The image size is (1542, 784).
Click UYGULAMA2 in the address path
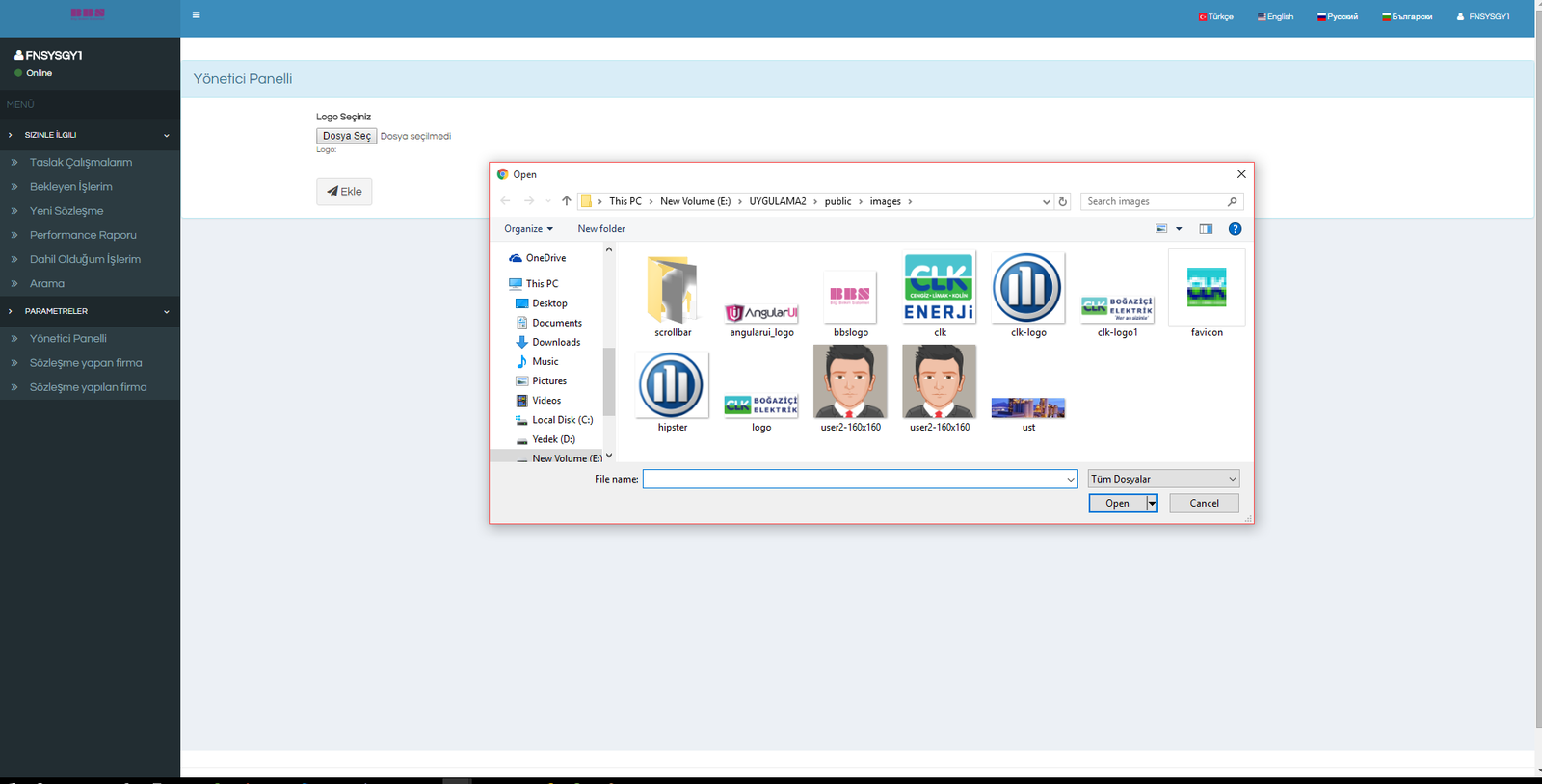coord(778,201)
